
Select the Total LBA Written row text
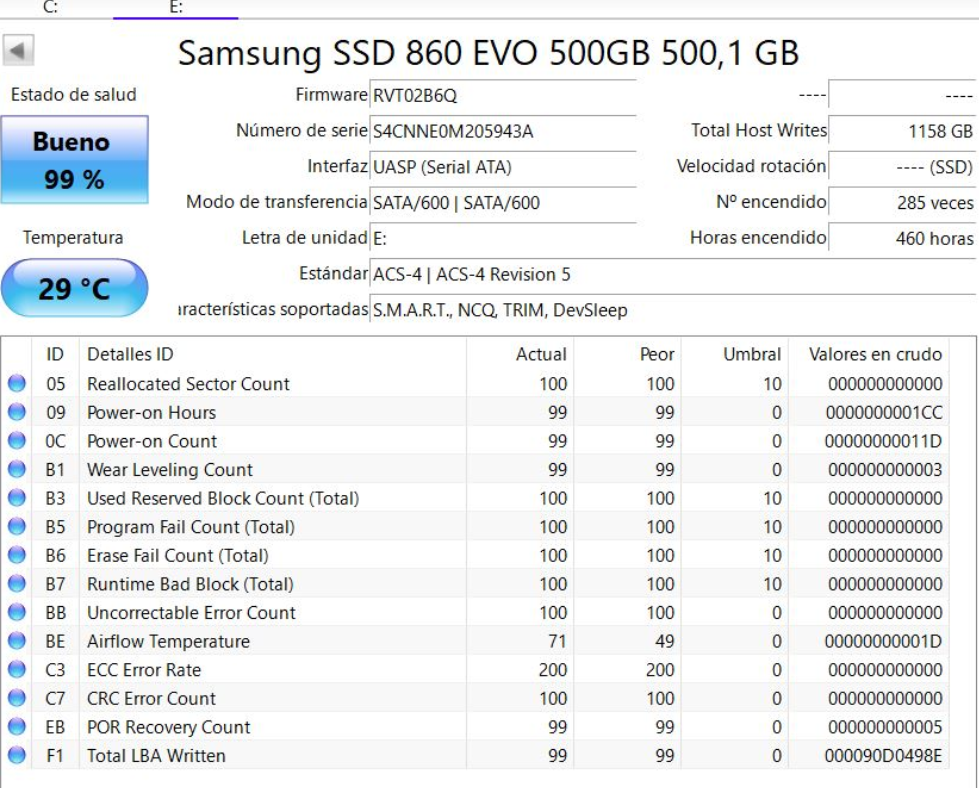click(156, 756)
